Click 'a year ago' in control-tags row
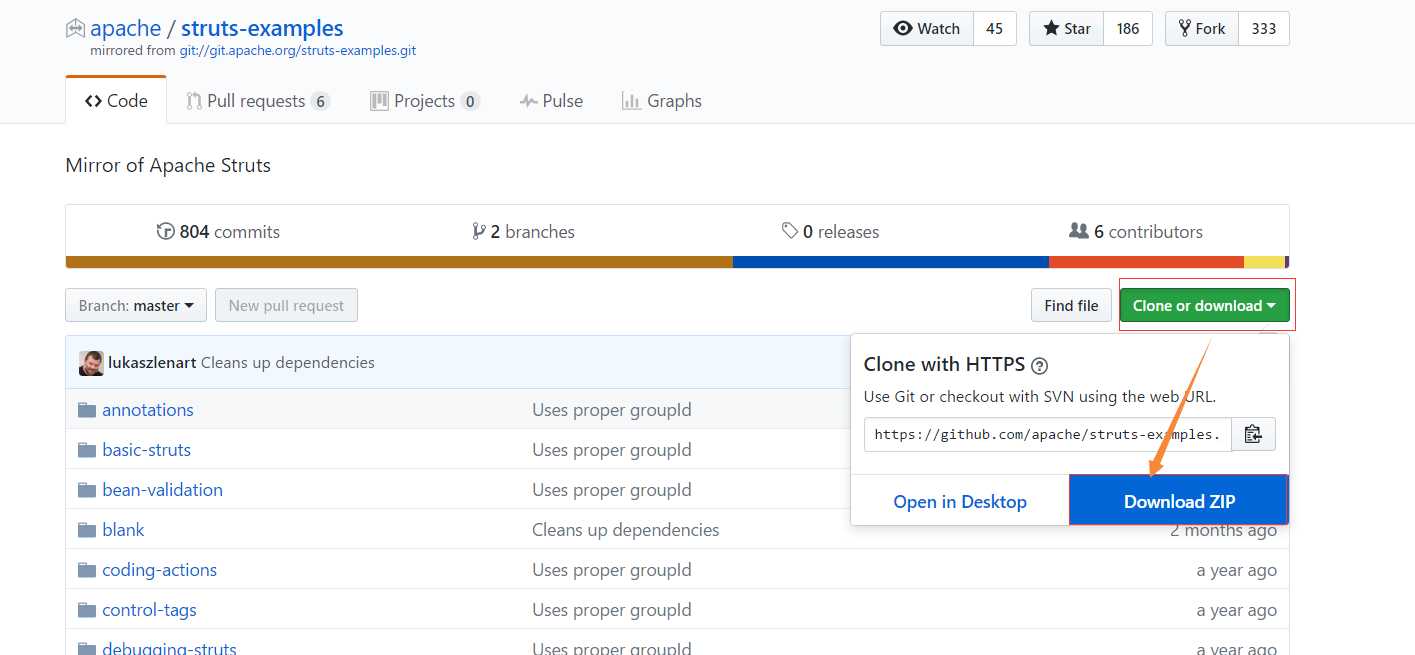Viewport: 1415px width, 655px height. 1236,609
